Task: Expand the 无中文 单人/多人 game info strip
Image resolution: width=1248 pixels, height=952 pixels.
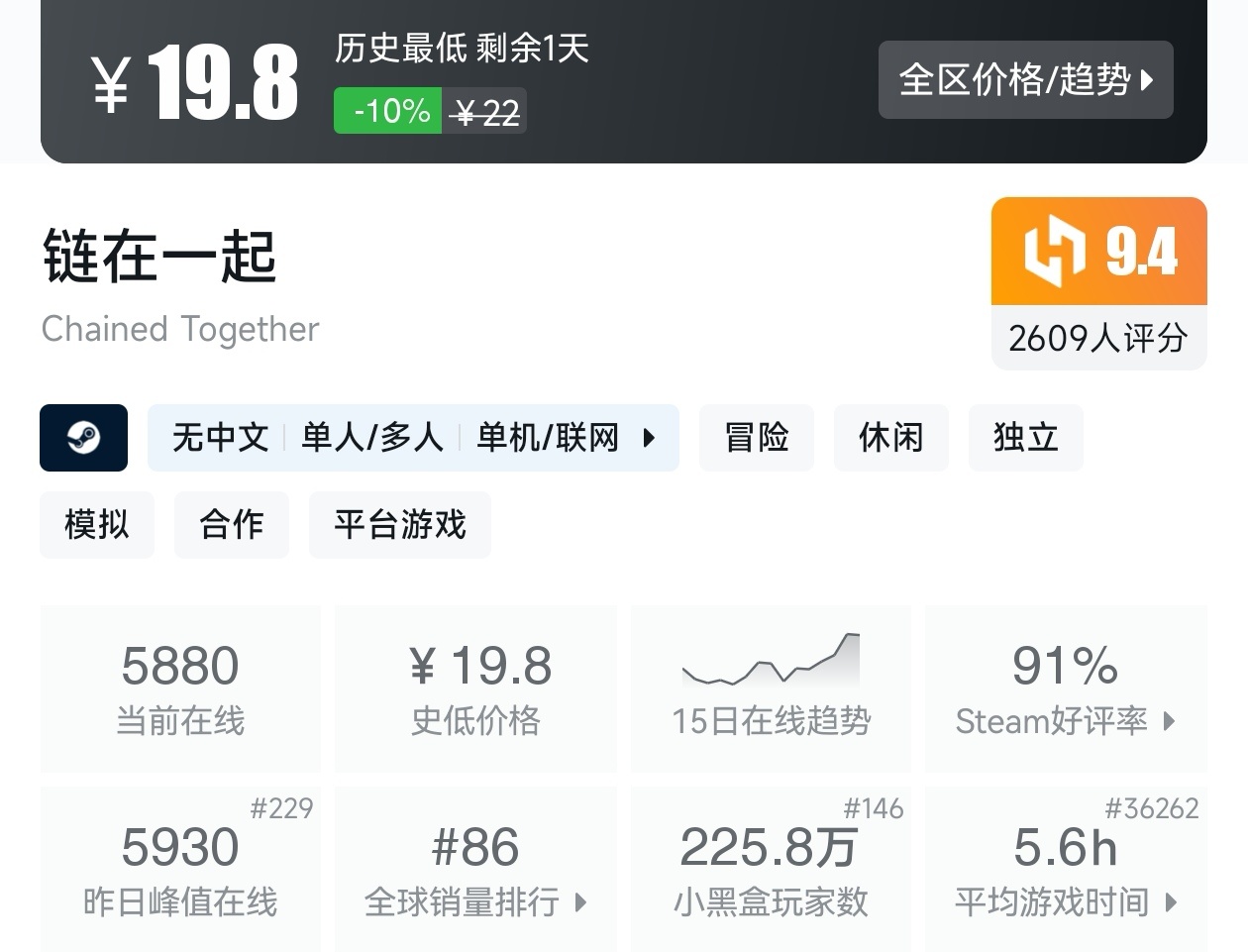Action: click(x=413, y=438)
